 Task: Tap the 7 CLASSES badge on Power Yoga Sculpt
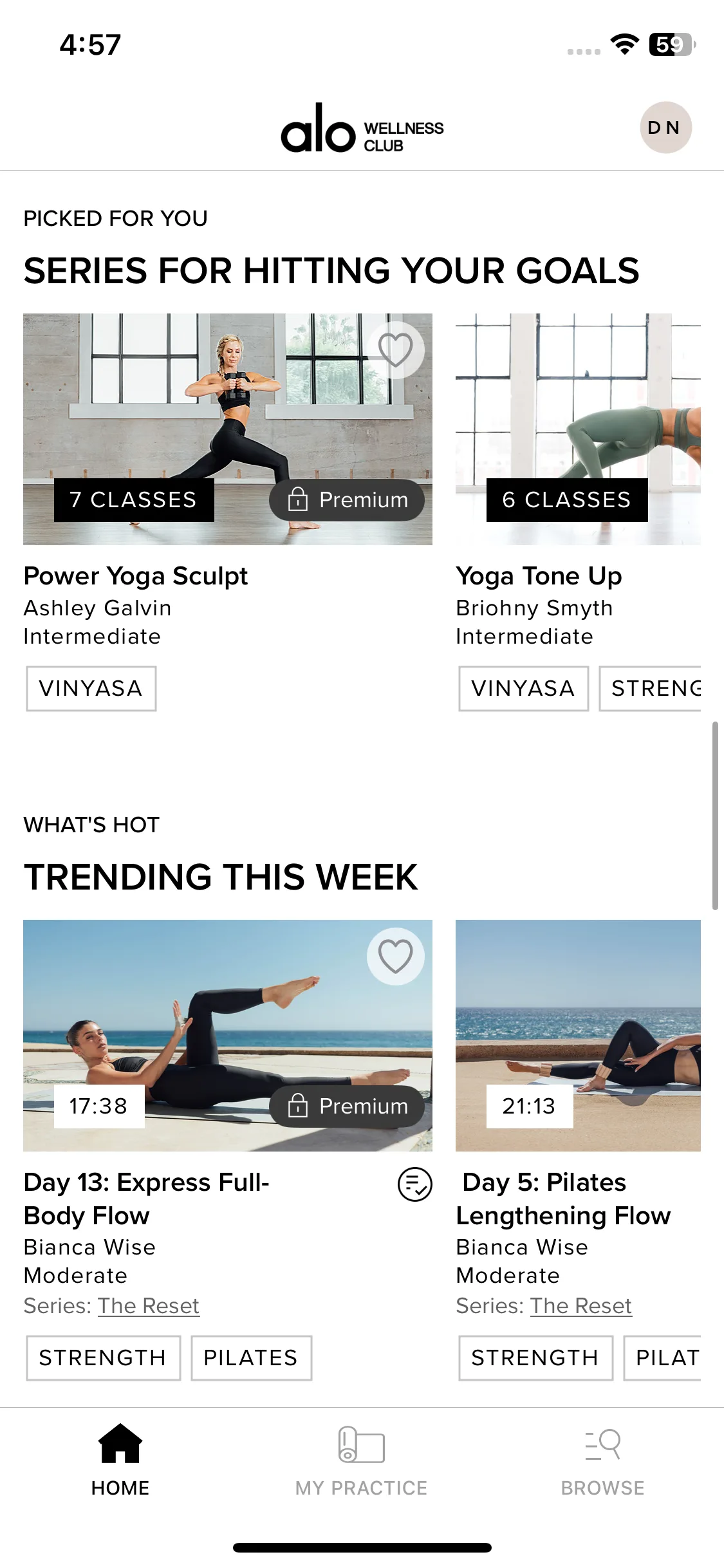134,500
